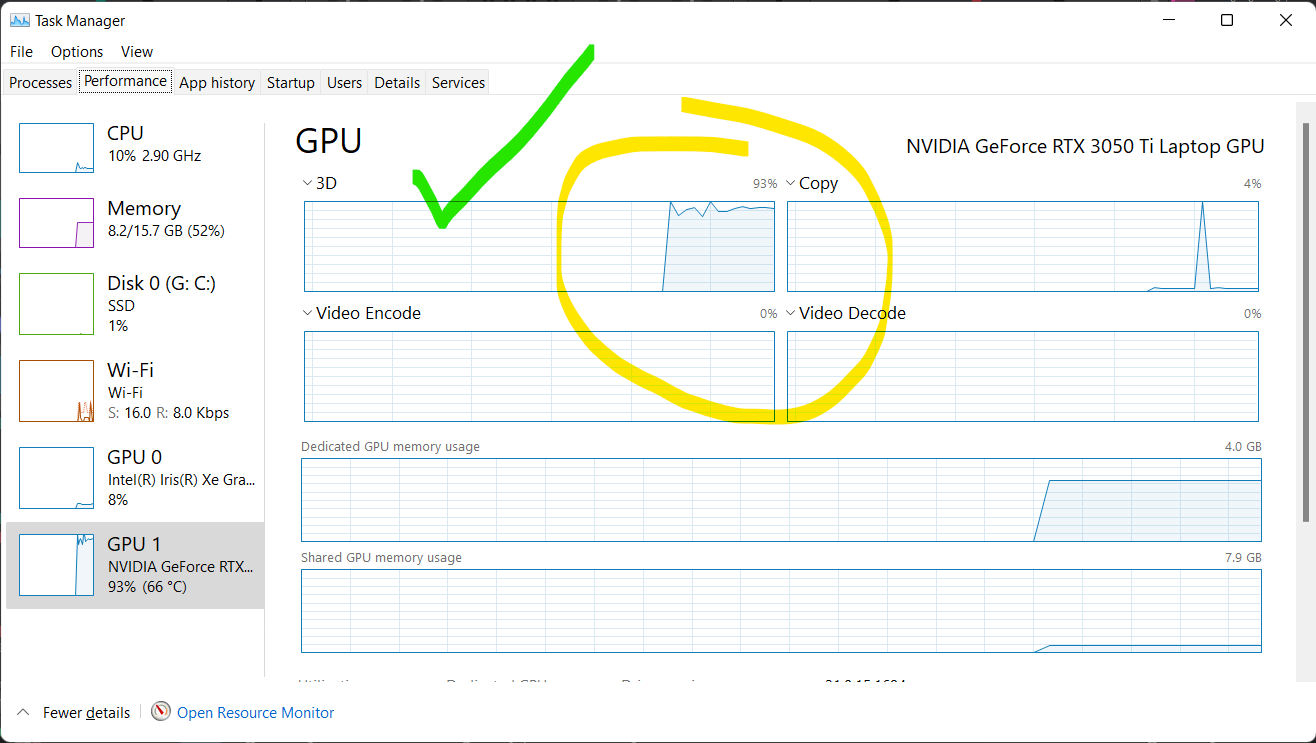This screenshot has width=1316, height=743.
Task: Open the View menu
Action: point(137,52)
